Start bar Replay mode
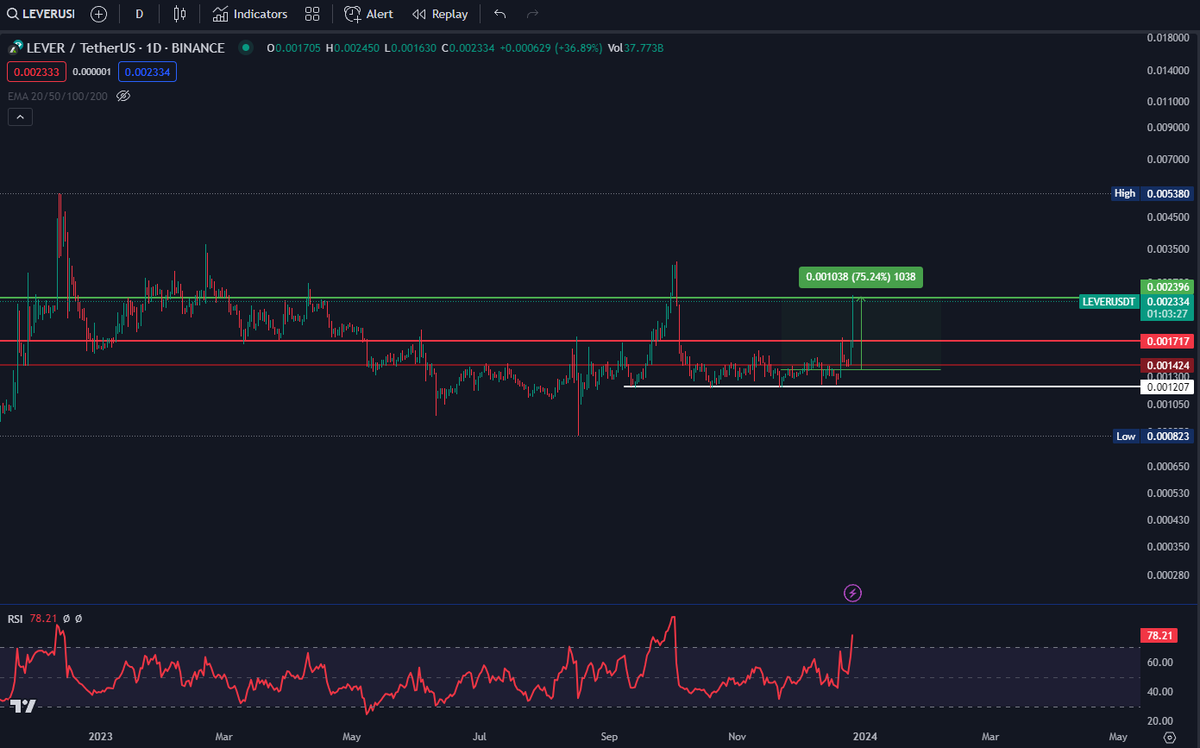Screen dimensions: 1200x748 pyautogui.click(x=440, y=14)
